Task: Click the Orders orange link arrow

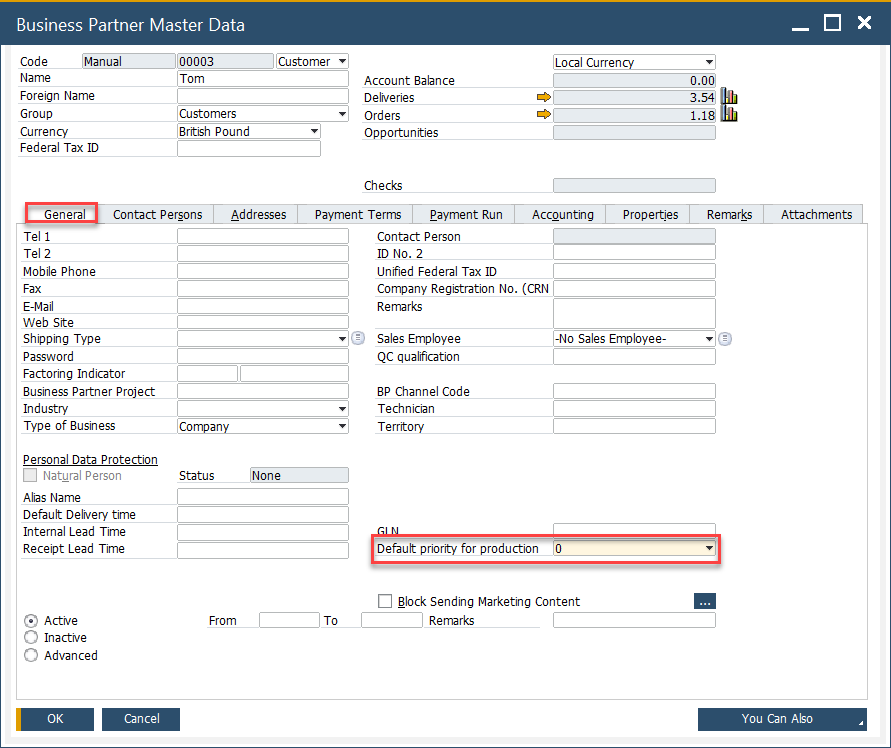Action: (x=543, y=115)
